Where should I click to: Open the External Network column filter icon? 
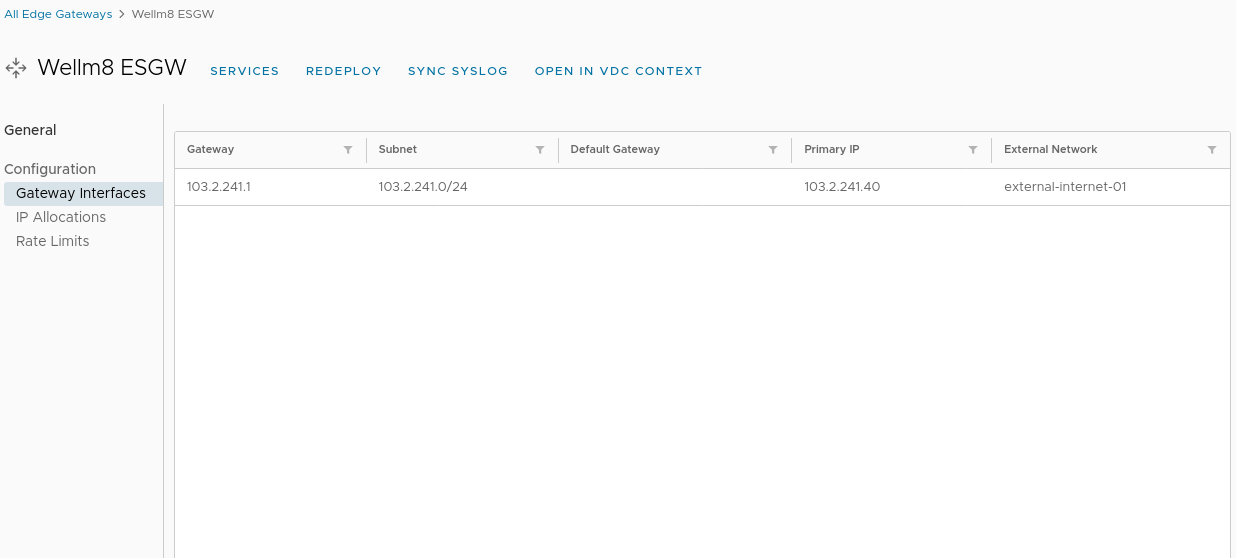pyautogui.click(x=1212, y=150)
